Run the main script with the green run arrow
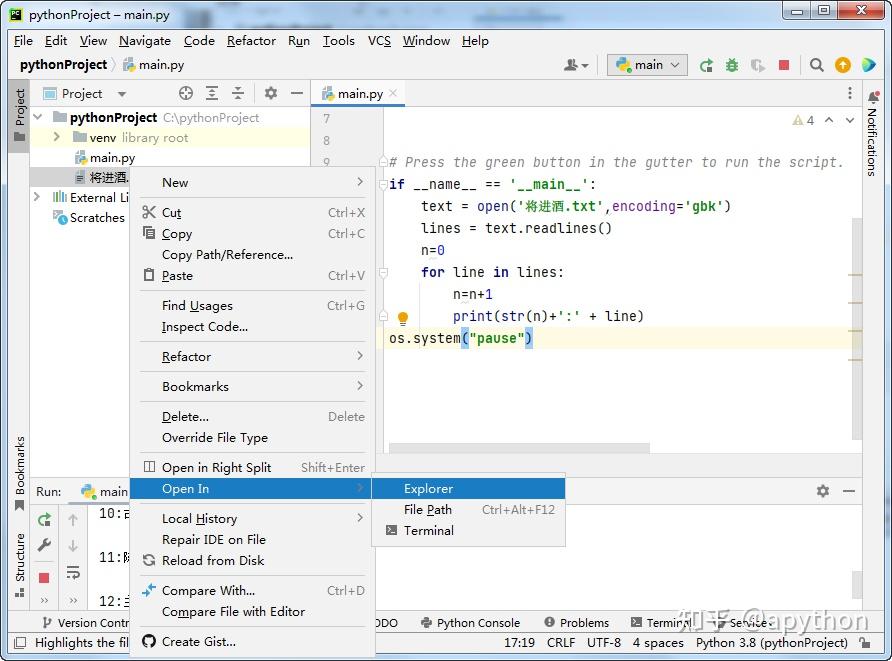Image resolution: width=892 pixels, height=661 pixels. pos(707,63)
